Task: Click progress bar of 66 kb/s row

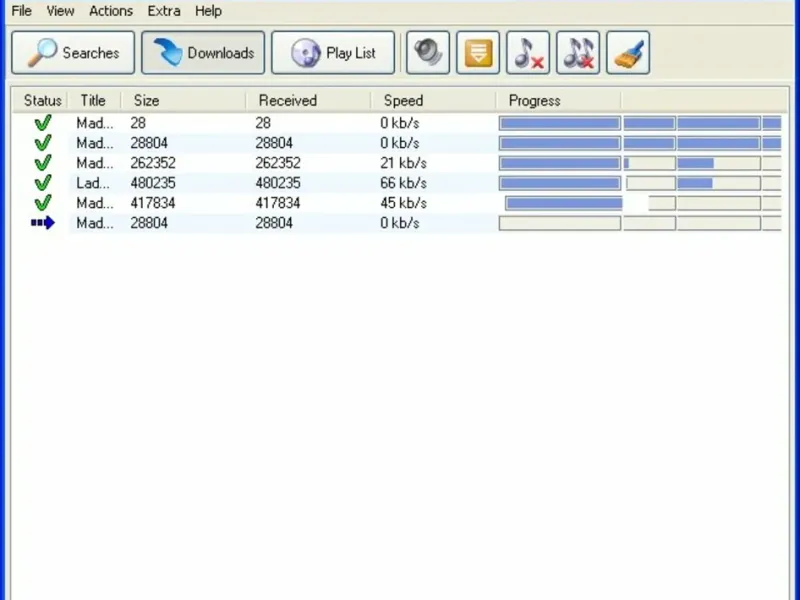Action: coord(560,183)
